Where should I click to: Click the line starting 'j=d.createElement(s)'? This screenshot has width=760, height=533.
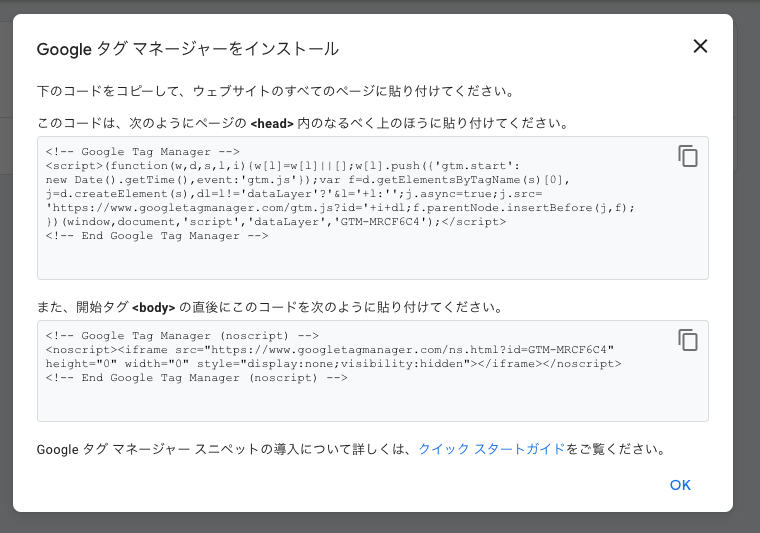pyautogui.click(x=294, y=194)
